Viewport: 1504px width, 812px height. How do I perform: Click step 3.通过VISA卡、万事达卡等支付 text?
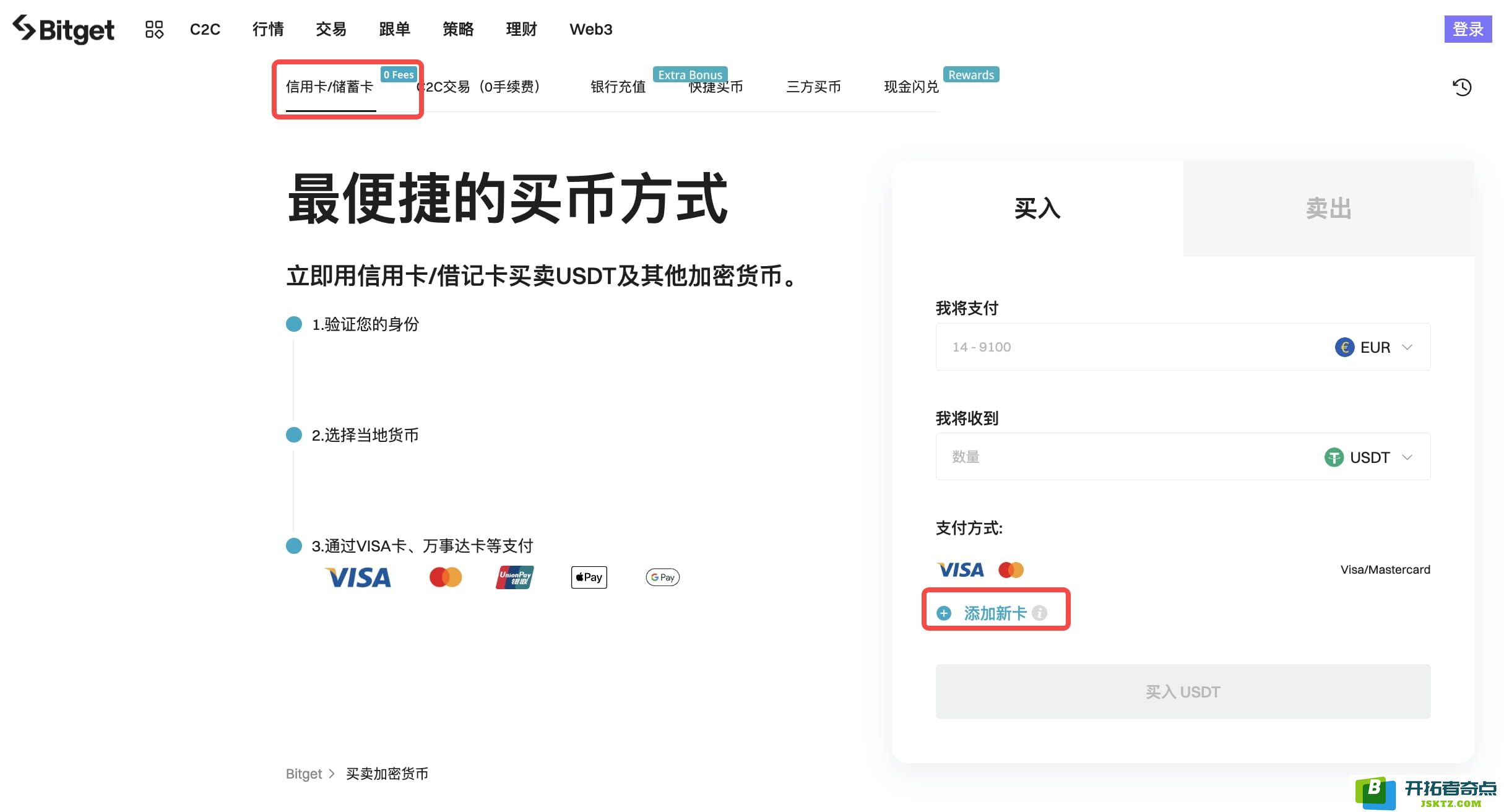coord(422,546)
